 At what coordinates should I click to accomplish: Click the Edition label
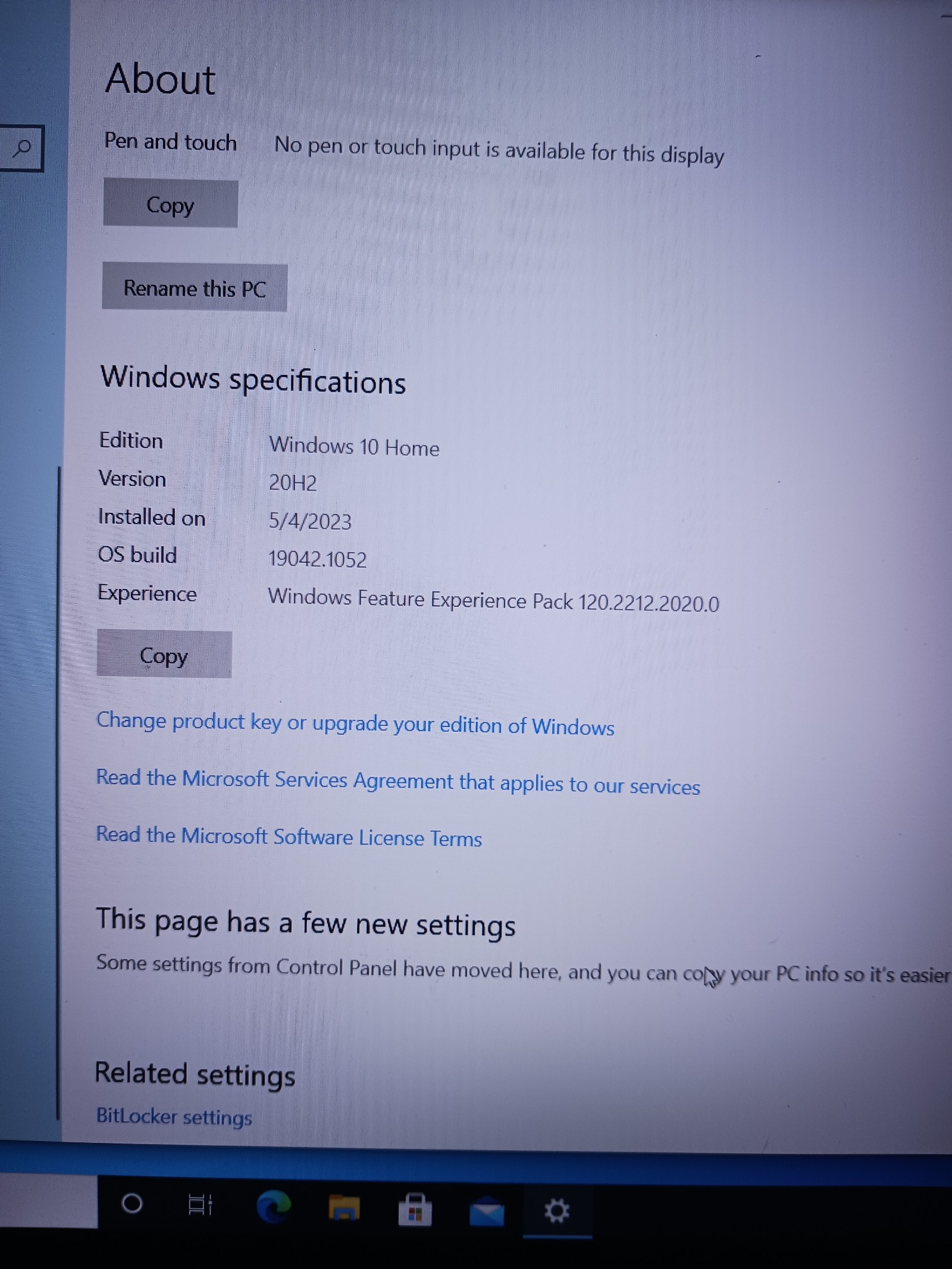click(x=131, y=440)
